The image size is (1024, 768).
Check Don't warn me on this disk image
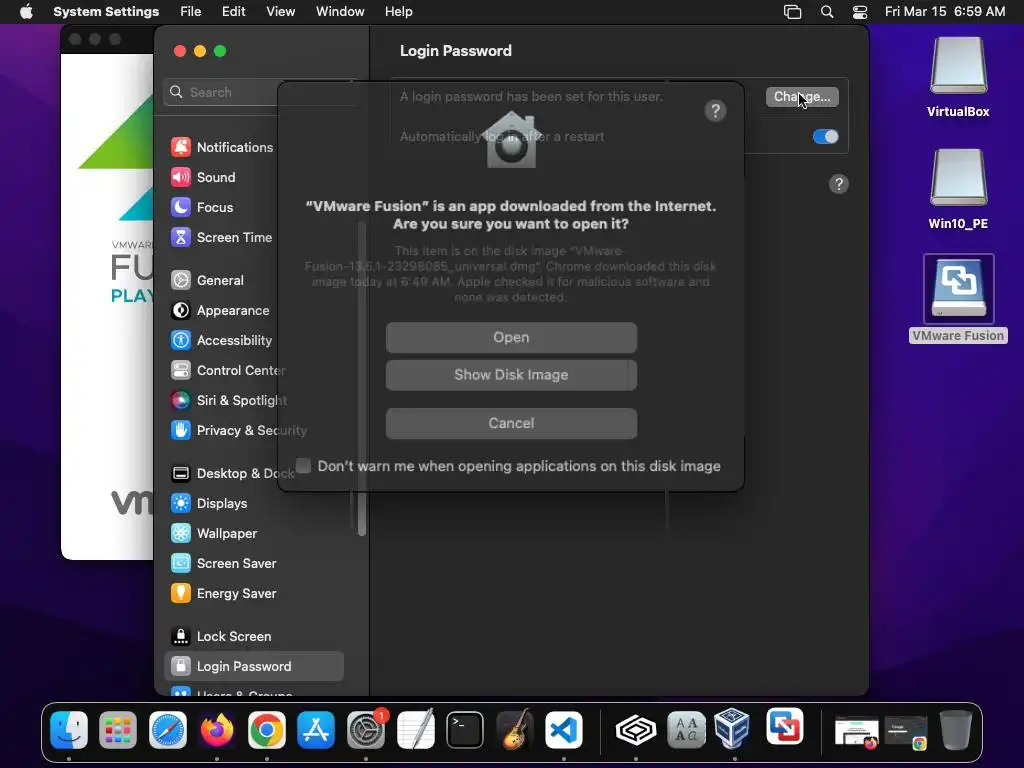pos(303,465)
